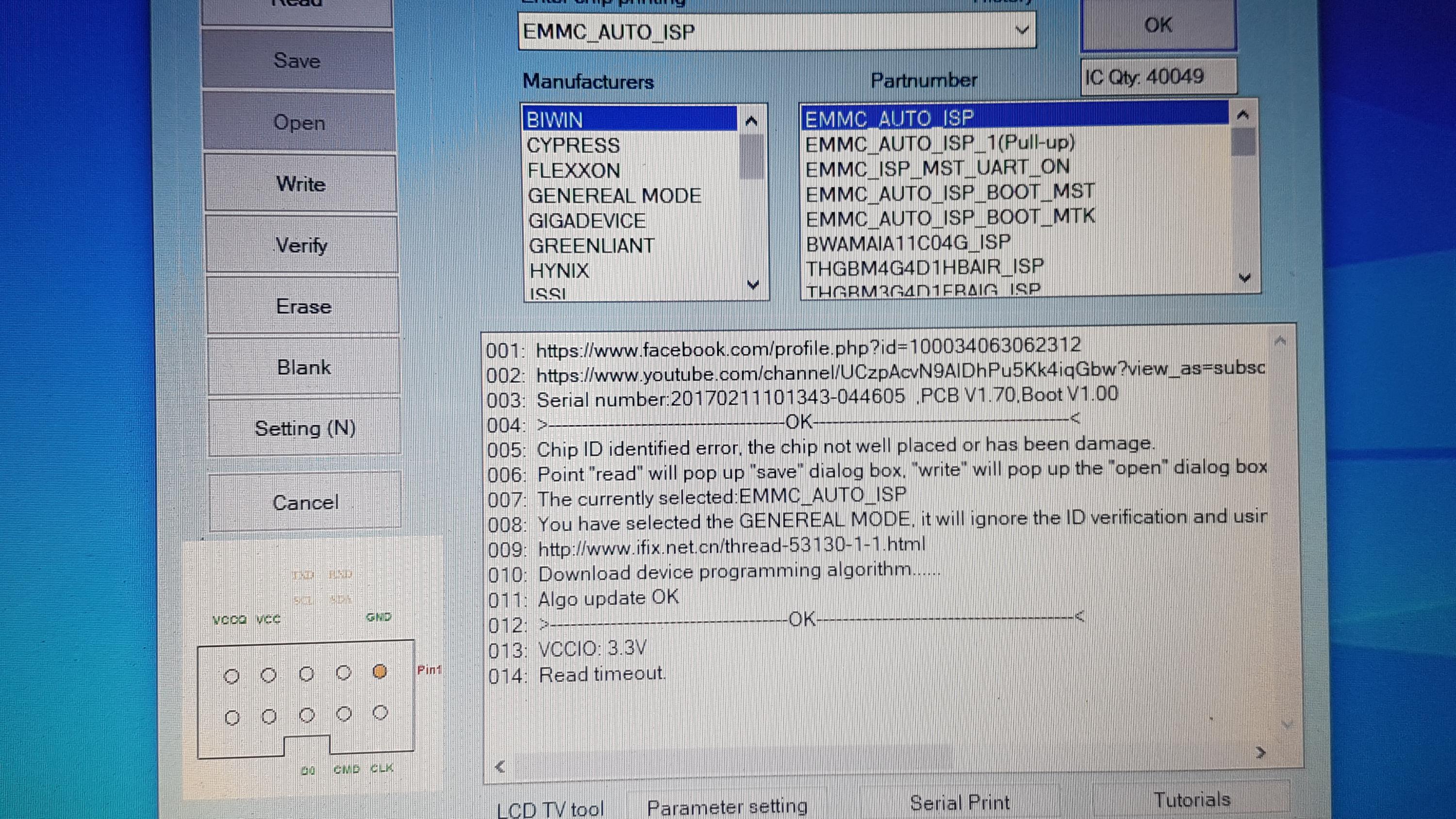The height and width of the screenshot is (819, 1456).
Task: Open the Setting (N) button
Action: [x=305, y=428]
